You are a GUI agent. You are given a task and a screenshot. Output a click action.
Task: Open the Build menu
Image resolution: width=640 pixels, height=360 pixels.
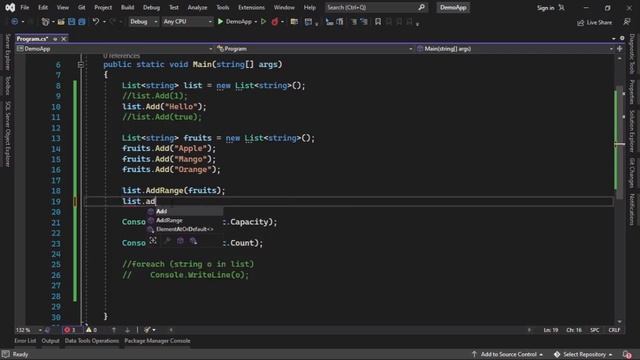127,7
